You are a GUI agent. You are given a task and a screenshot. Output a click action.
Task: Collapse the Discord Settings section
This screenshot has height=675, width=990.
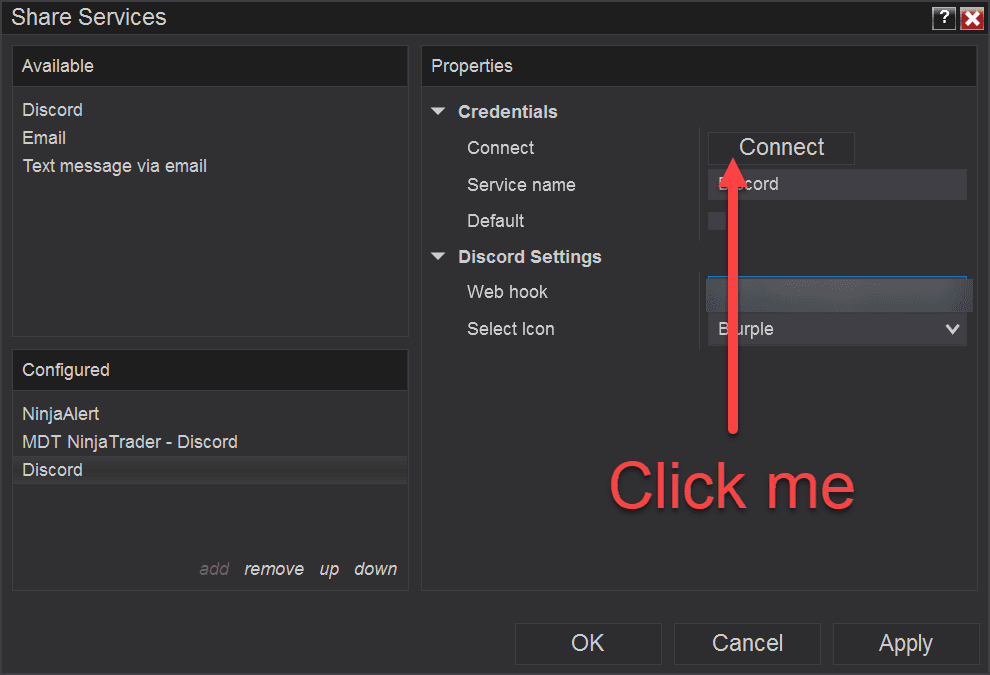point(438,256)
